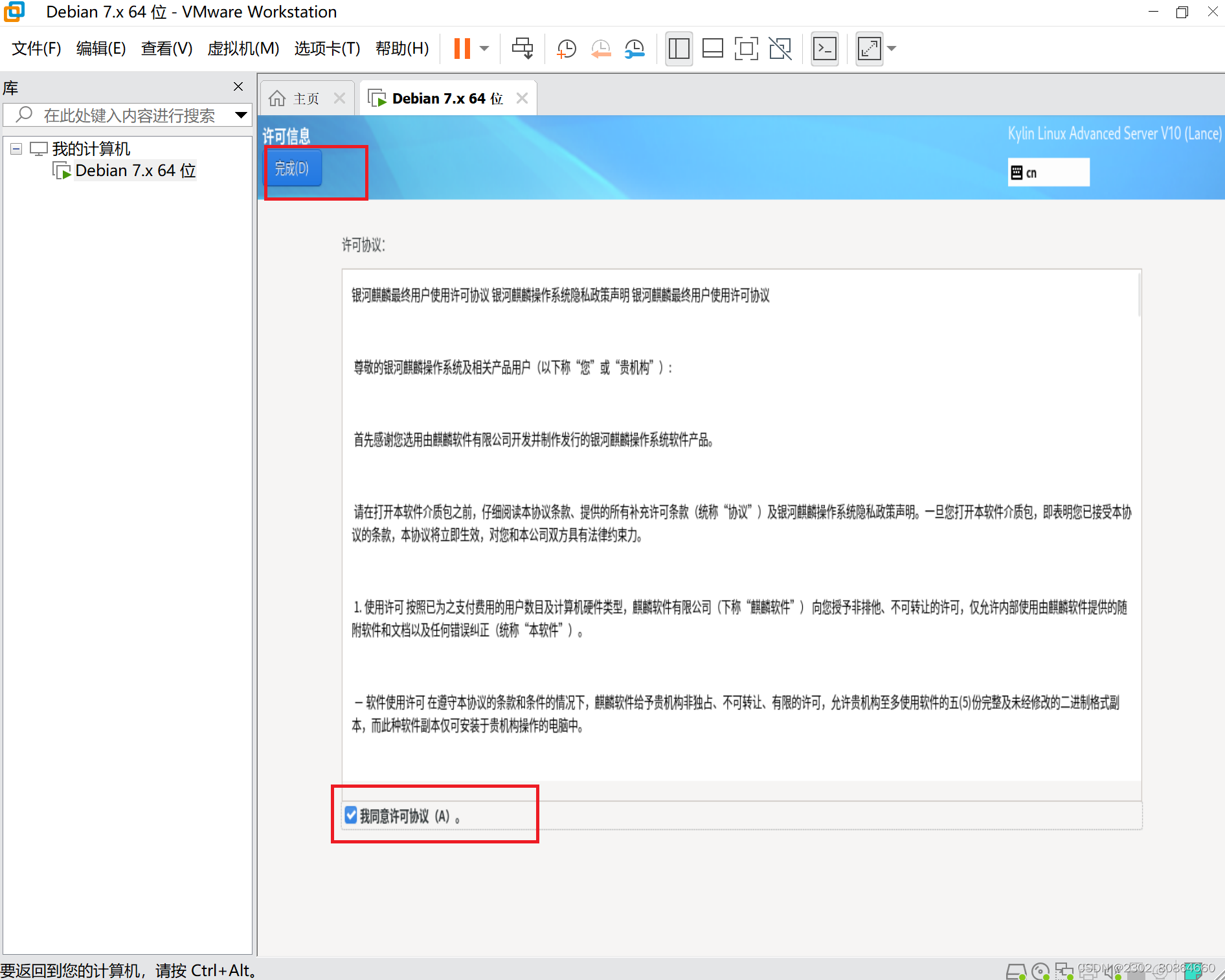This screenshot has height=980, width=1225.
Task: Open the 文件(F) menu
Action: pyautogui.click(x=37, y=49)
